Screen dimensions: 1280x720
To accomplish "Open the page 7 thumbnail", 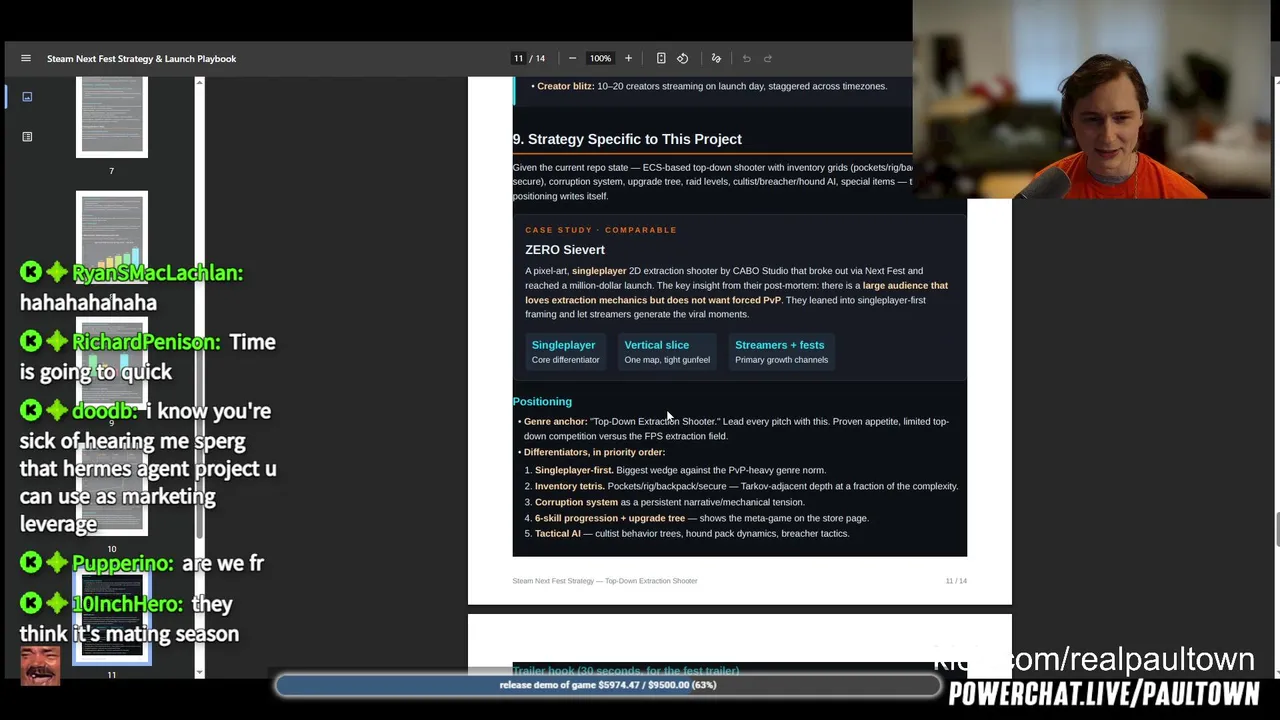I will click(x=112, y=118).
